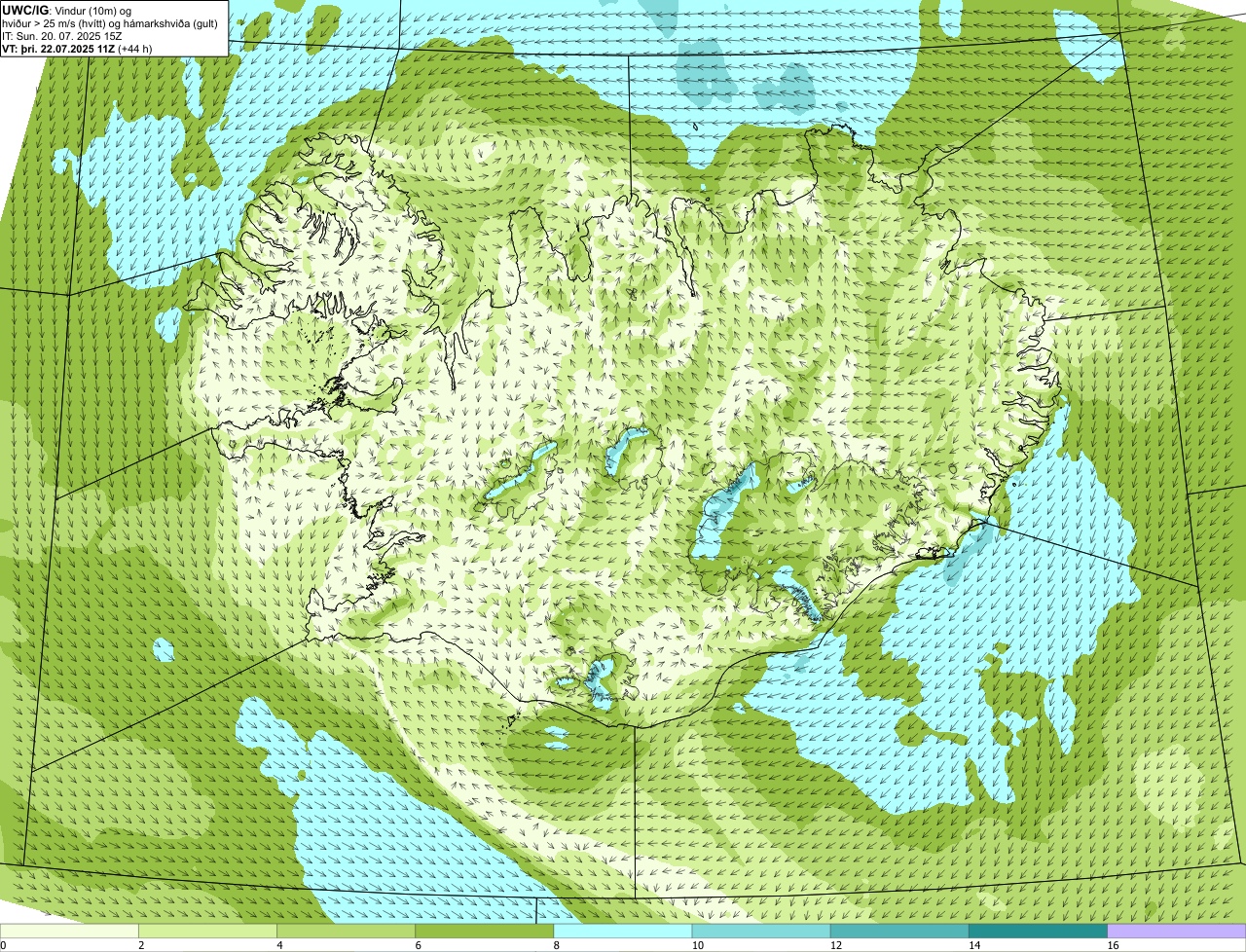Screen dimensions: 1246x952
Task: Click the '4' label on the color scale
Action: [279, 945]
